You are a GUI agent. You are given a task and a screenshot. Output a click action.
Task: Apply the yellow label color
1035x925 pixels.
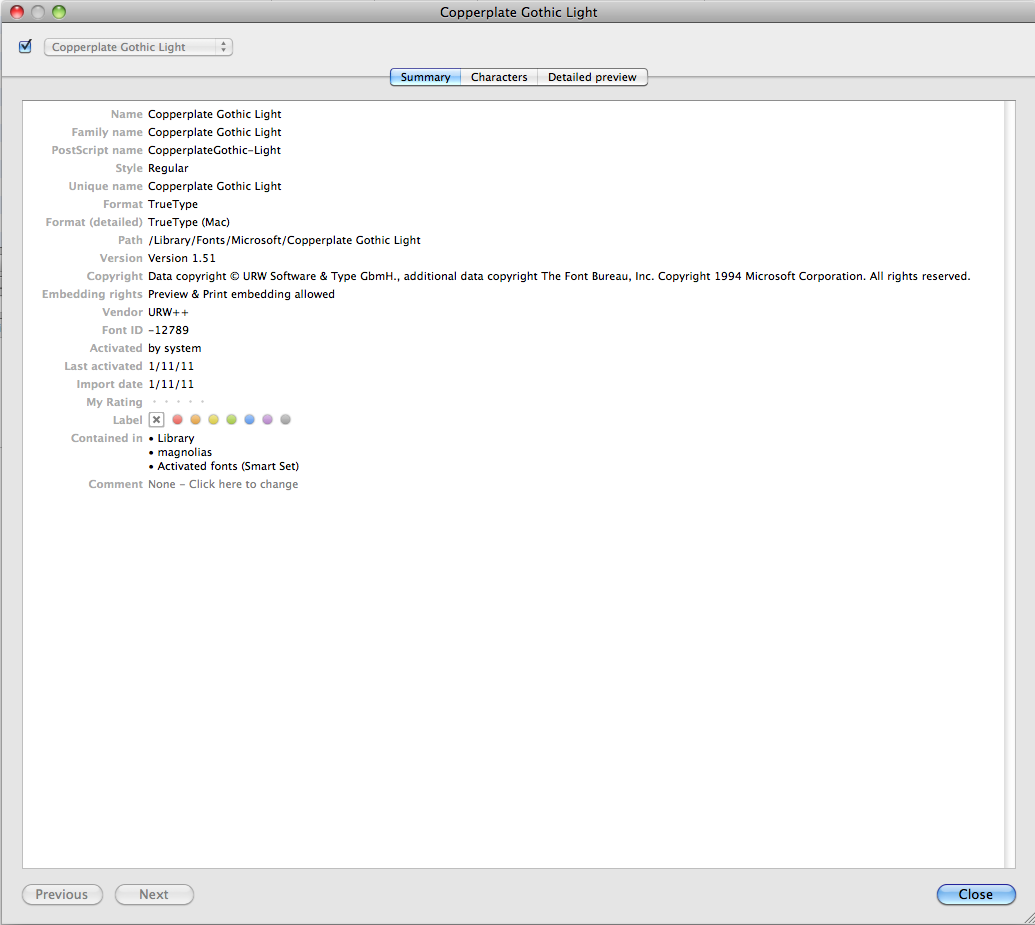coord(213,419)
